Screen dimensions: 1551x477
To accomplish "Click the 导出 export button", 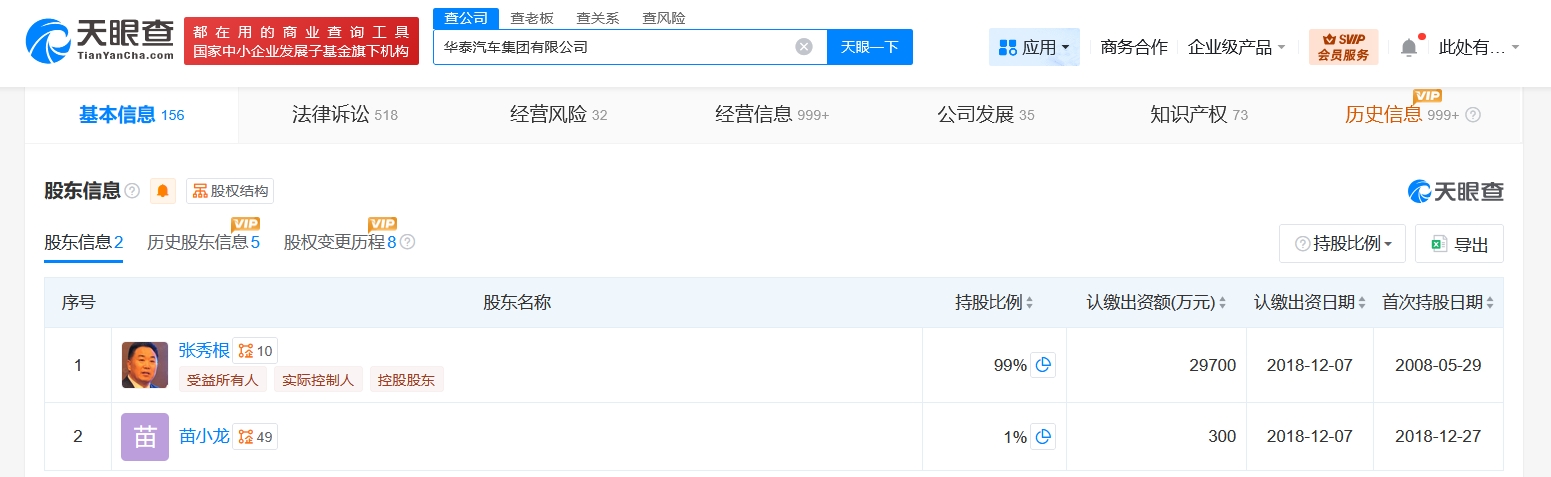I will 1459,244.
